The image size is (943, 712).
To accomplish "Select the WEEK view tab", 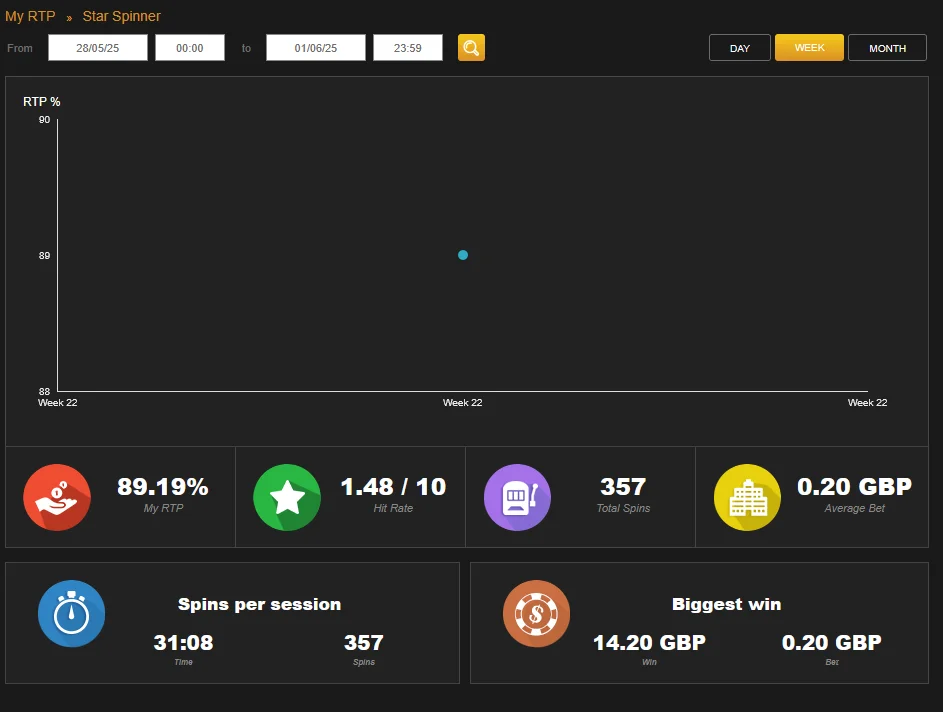I will coord(809,48).
